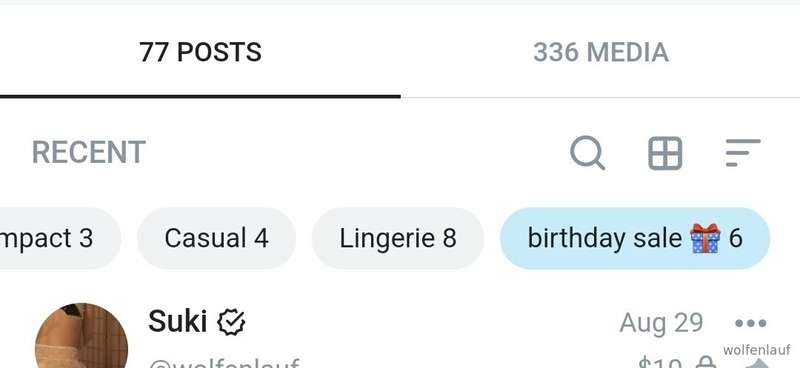This screenshot has width=800, height=368.
Task: Open the Suki display name link
Action: pos(178,322)
